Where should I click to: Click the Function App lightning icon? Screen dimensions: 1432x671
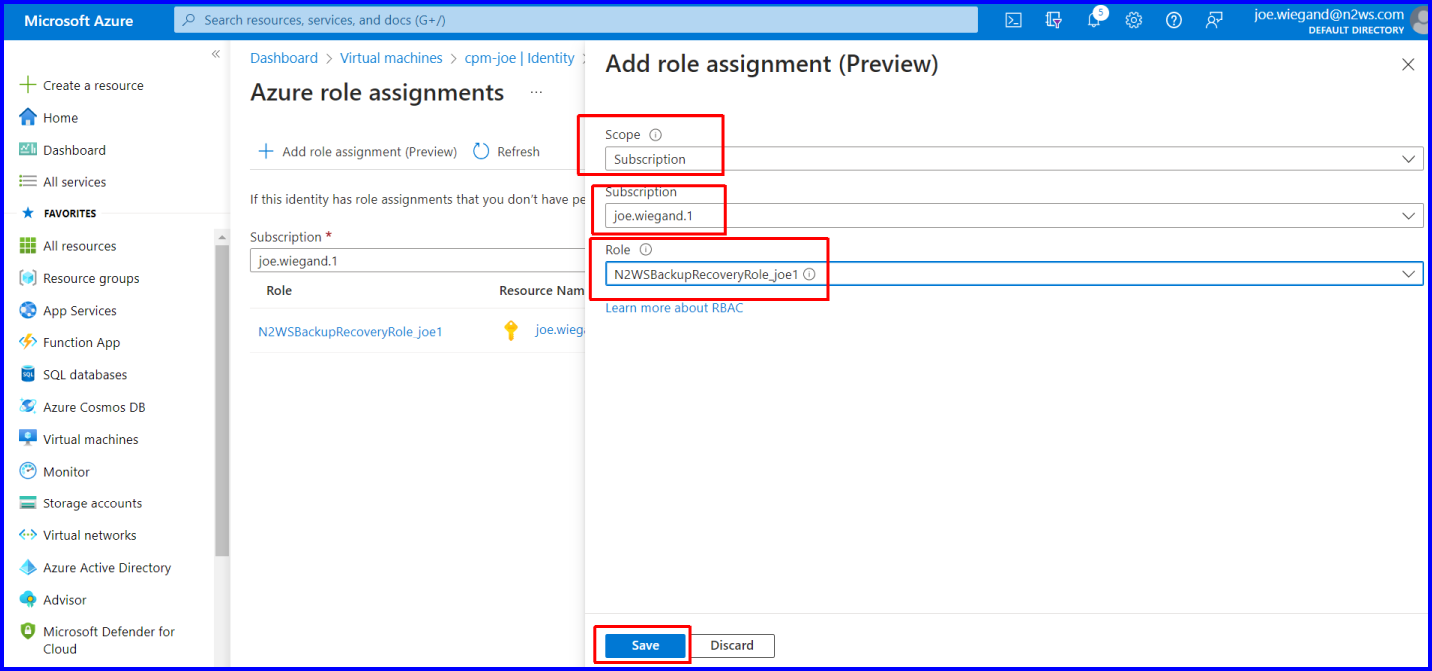click(28, 342)
